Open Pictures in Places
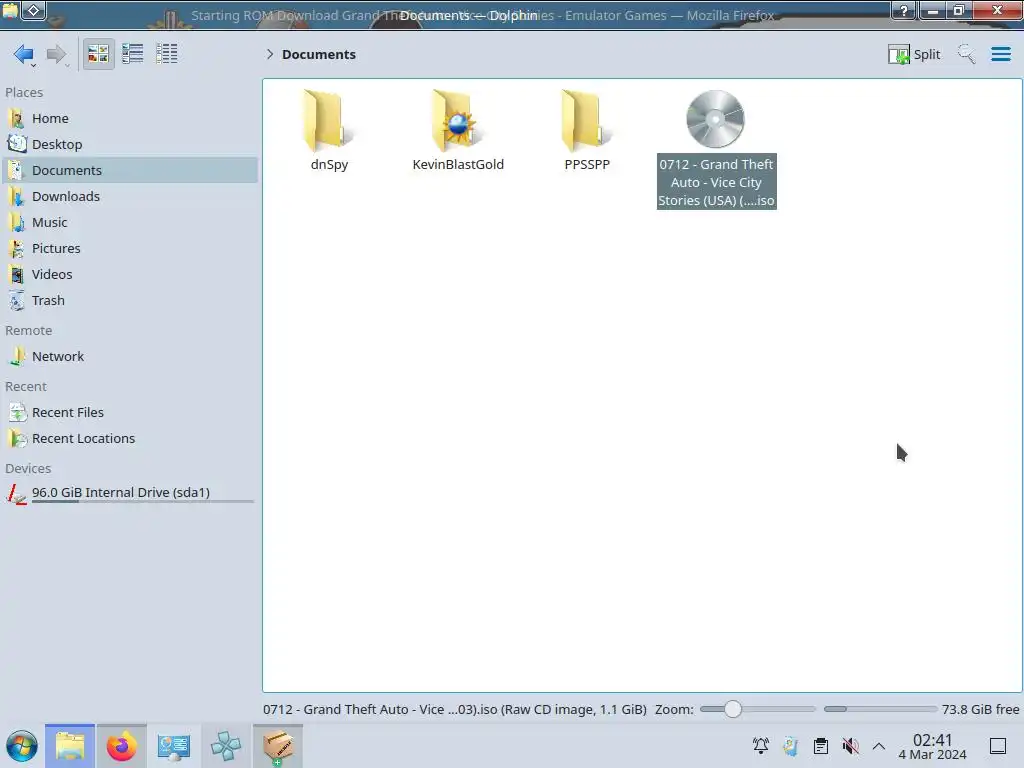The width and height of the screenshot is (1024, 768). (129, 249)
